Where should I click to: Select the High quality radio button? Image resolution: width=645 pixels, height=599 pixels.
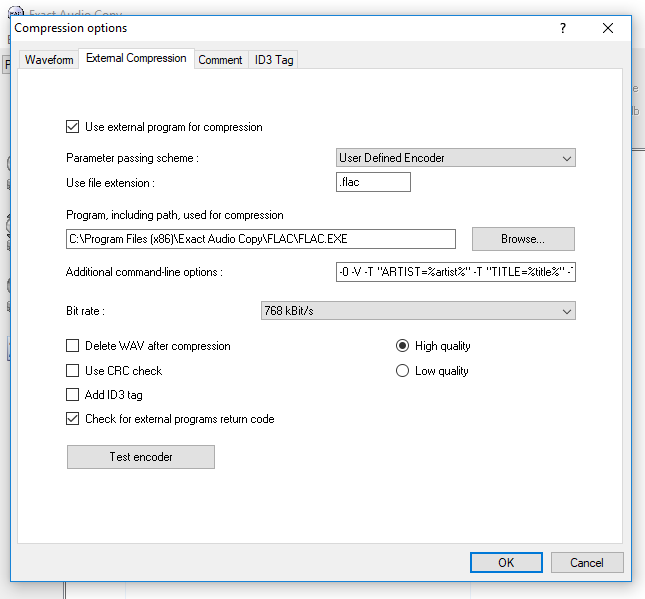tap(403, 346)
